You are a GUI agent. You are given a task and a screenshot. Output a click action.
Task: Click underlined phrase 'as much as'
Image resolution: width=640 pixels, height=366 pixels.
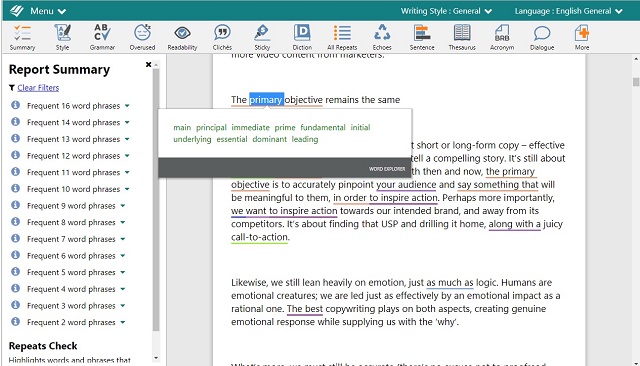pos(450,282)
